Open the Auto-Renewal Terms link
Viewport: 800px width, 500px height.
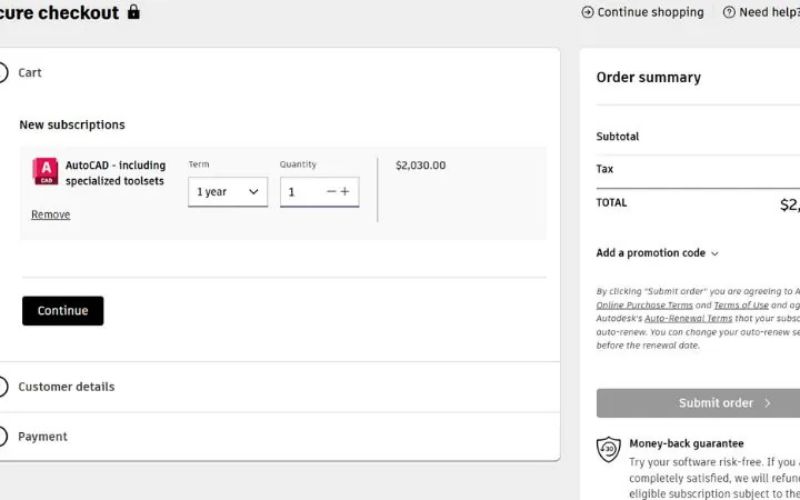(688, 318)
